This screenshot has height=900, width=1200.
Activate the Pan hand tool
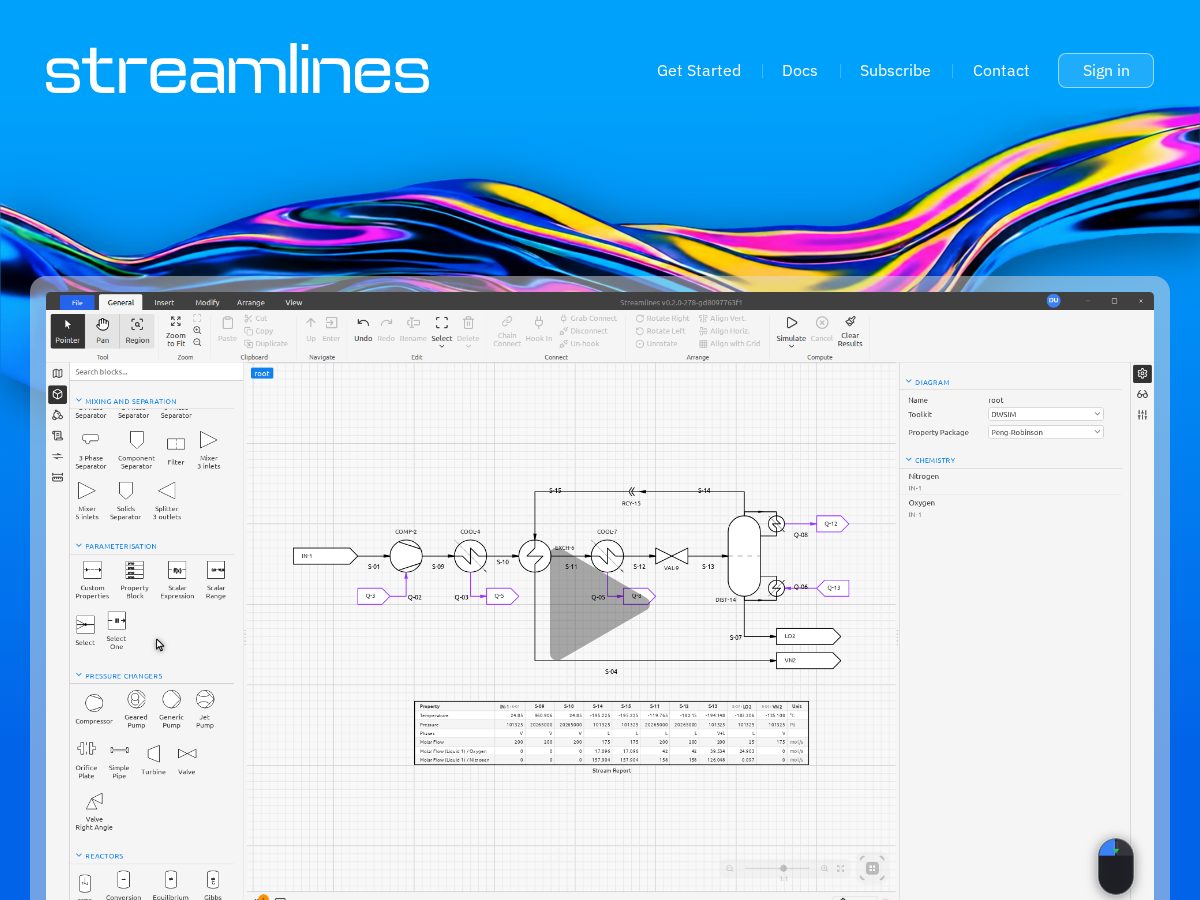pos(102,330)
